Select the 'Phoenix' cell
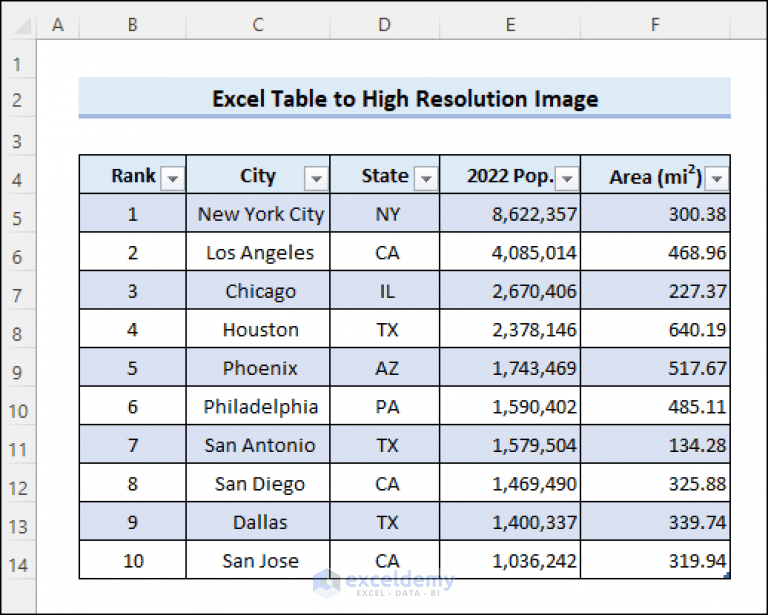Viewport: 768px width, 615px height. 258,367
